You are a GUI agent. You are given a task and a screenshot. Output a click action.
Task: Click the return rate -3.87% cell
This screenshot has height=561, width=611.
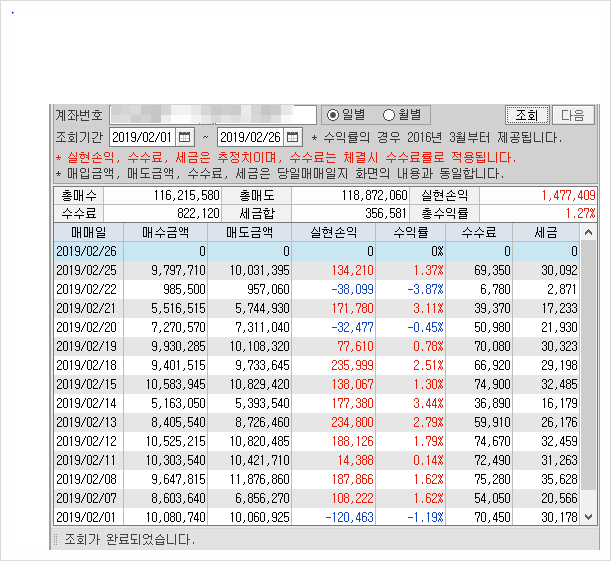tap(411, 289)
